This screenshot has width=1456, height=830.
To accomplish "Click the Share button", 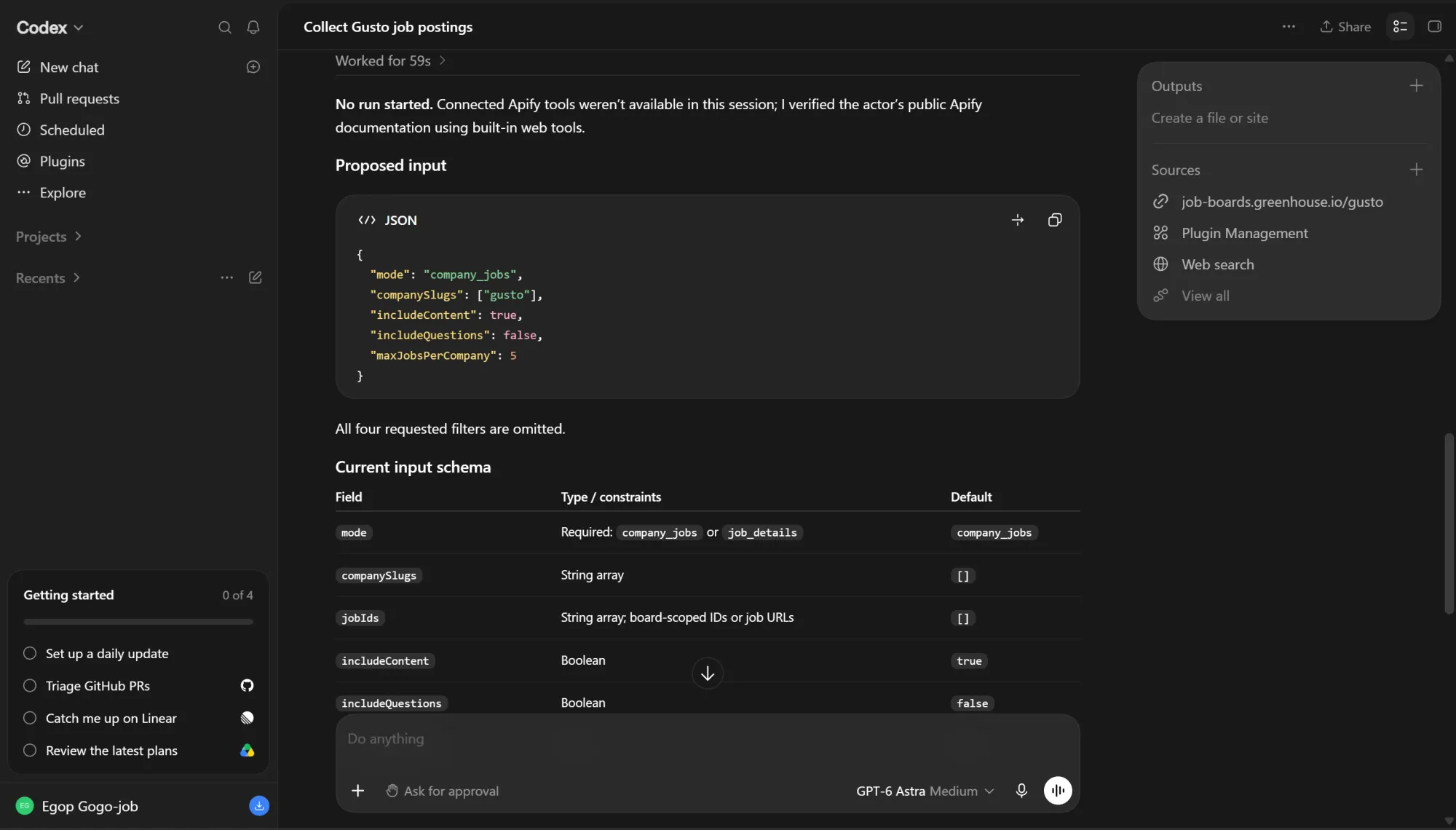I will pos(1345,27).
